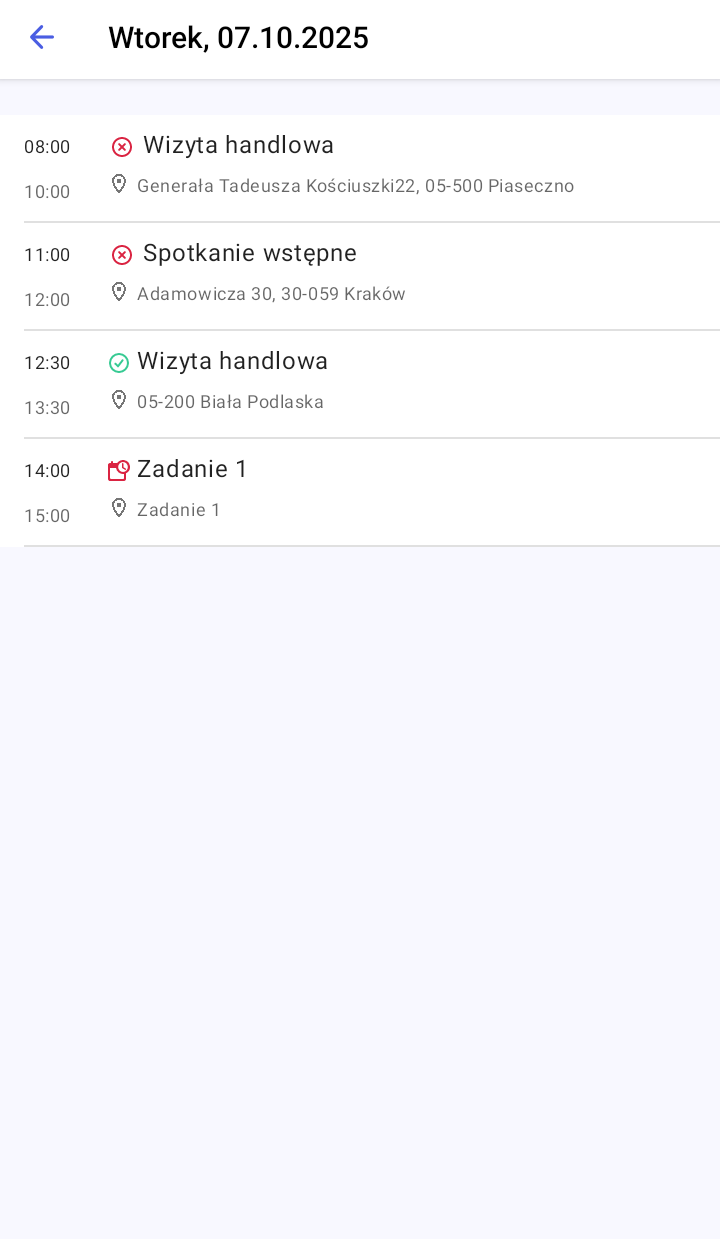The width and height of the screenshot is (720, 1239).
Task: Click the red cancelled icon beside Spotkanie wstępne
Action: tap(121, 255)
